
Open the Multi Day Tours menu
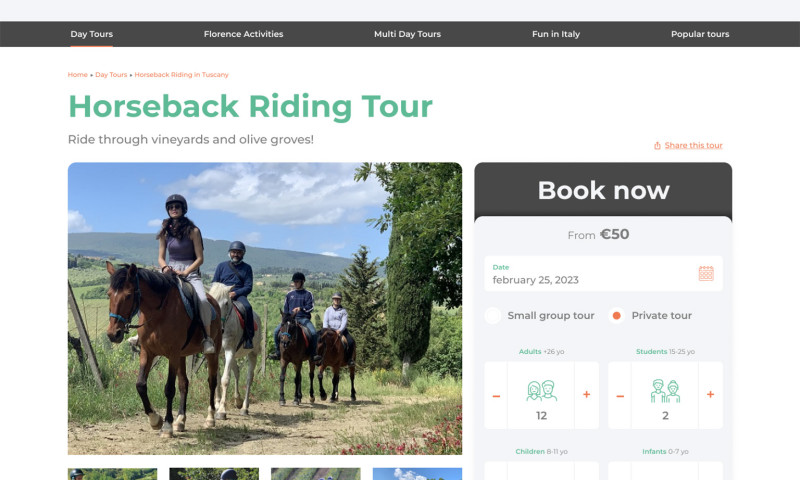407,34
